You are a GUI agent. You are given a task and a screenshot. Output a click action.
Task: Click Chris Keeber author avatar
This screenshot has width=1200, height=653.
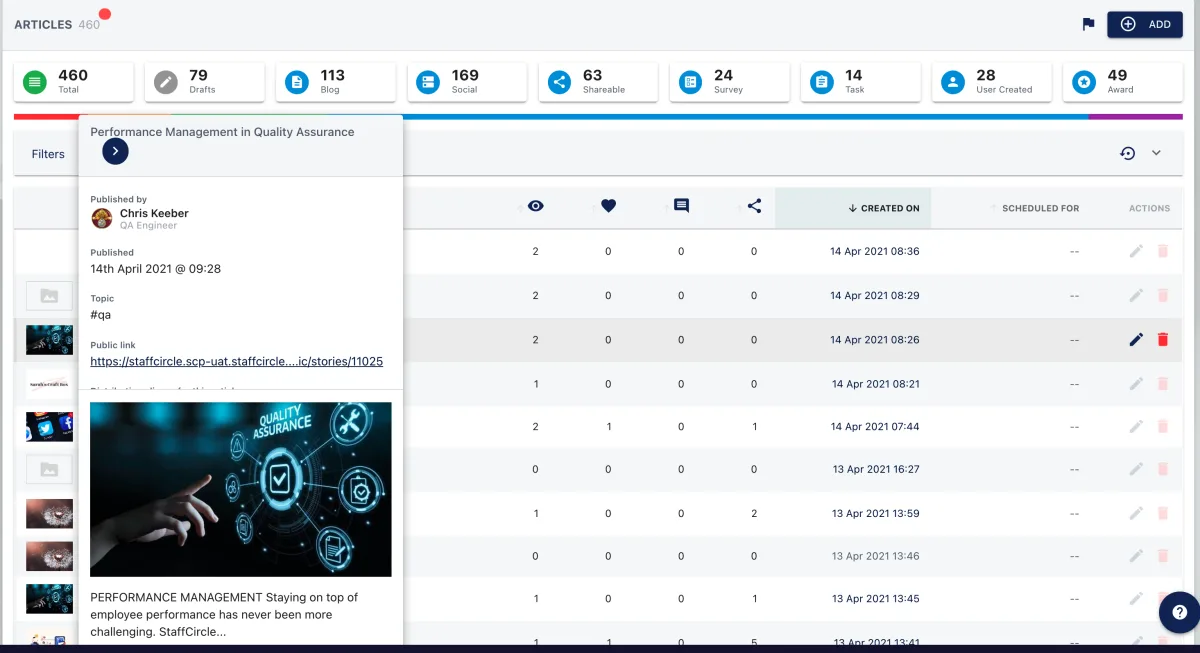102,218
